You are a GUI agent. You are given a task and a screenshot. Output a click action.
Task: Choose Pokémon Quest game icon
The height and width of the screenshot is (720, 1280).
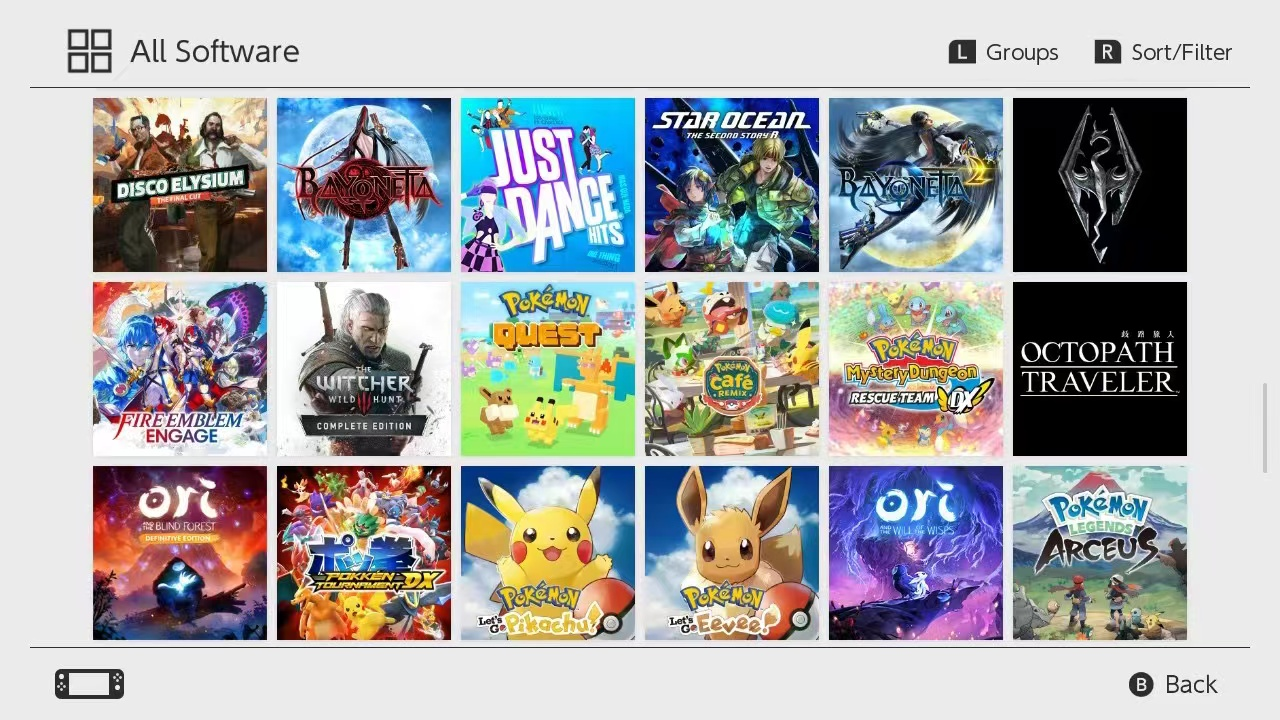pyautogui.click(x=548, y=369)
